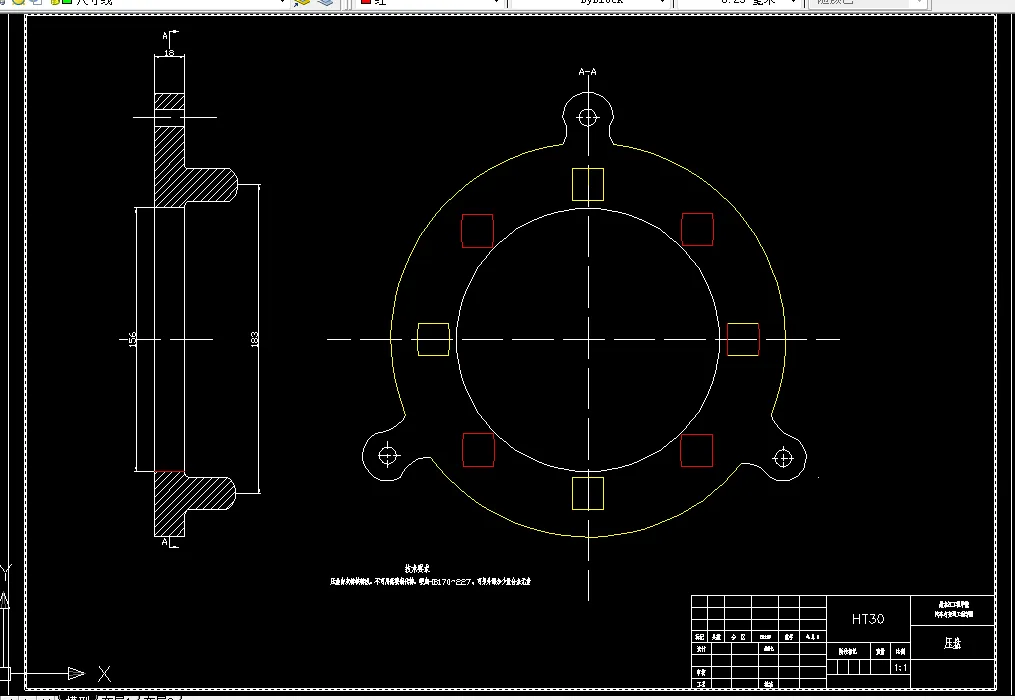The height and width of the screenshot is (700, 1015).
Task: Pick the square on right side of flange
Action: (x=743, y=339)
